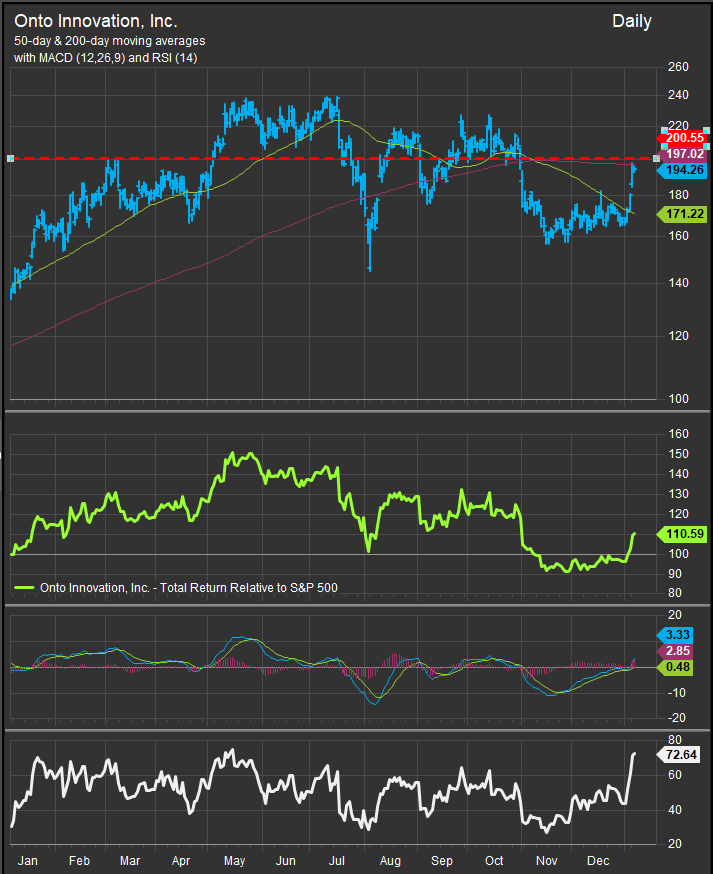Screen dimensions: 713x874
Task: Select the Daily timeframe label
Action: pyautogui.click(x=632, y=22)
